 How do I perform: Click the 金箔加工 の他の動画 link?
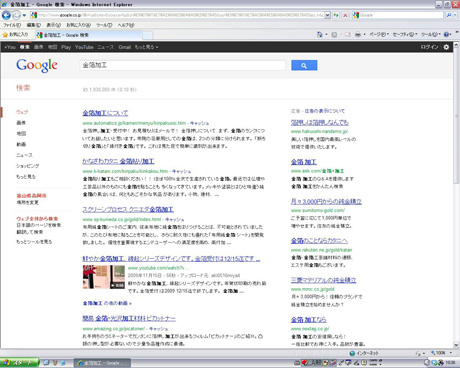(x=107, y=303)
